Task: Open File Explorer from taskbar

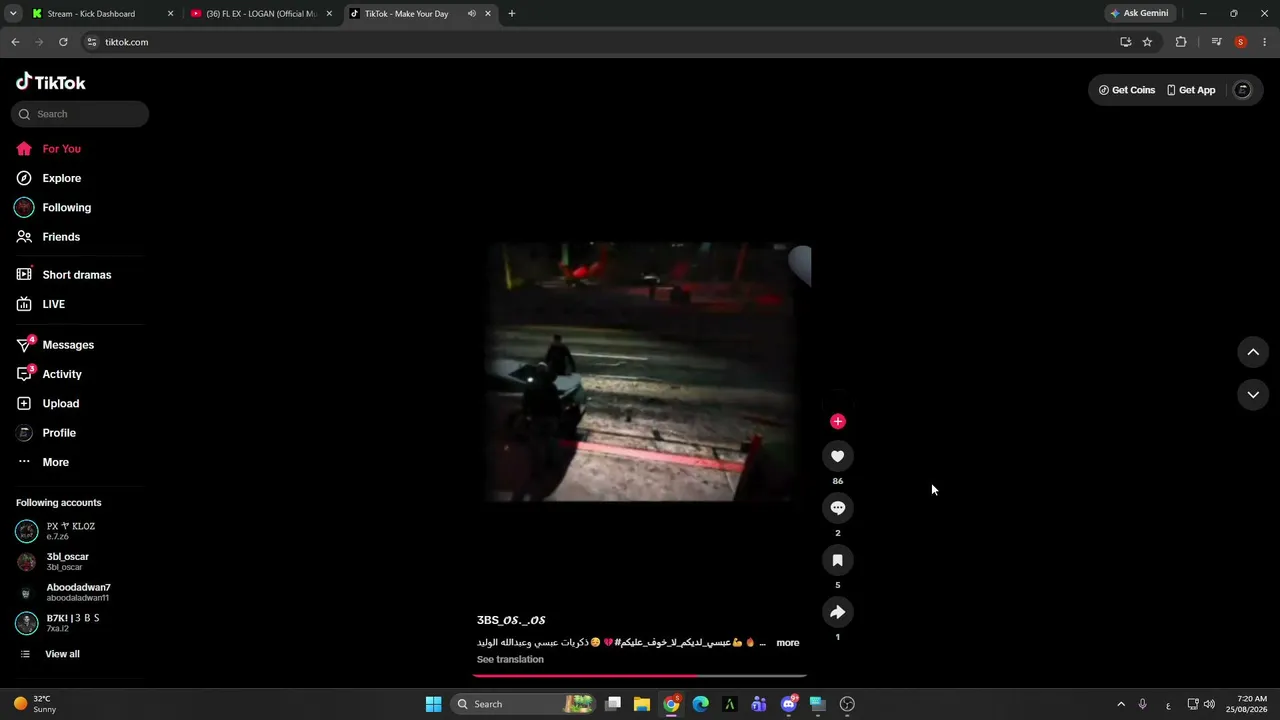Action: [x=642, y=704]
